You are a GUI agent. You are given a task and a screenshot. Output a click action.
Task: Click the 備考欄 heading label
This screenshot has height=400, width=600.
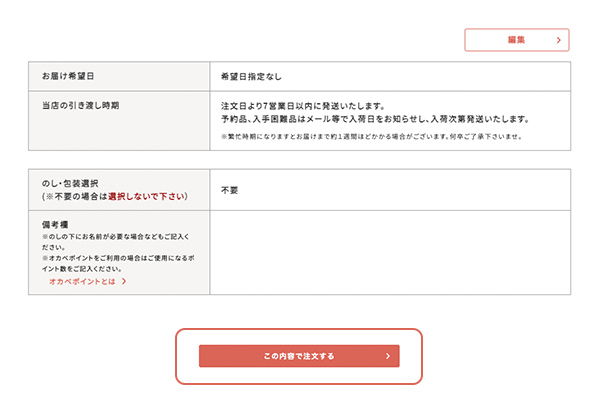(55, 224)
